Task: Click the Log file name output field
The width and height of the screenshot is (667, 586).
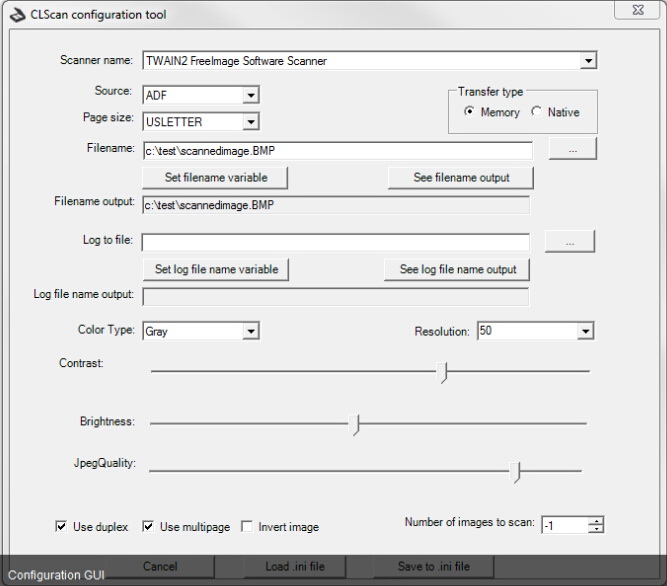Action: coord(336,297)
